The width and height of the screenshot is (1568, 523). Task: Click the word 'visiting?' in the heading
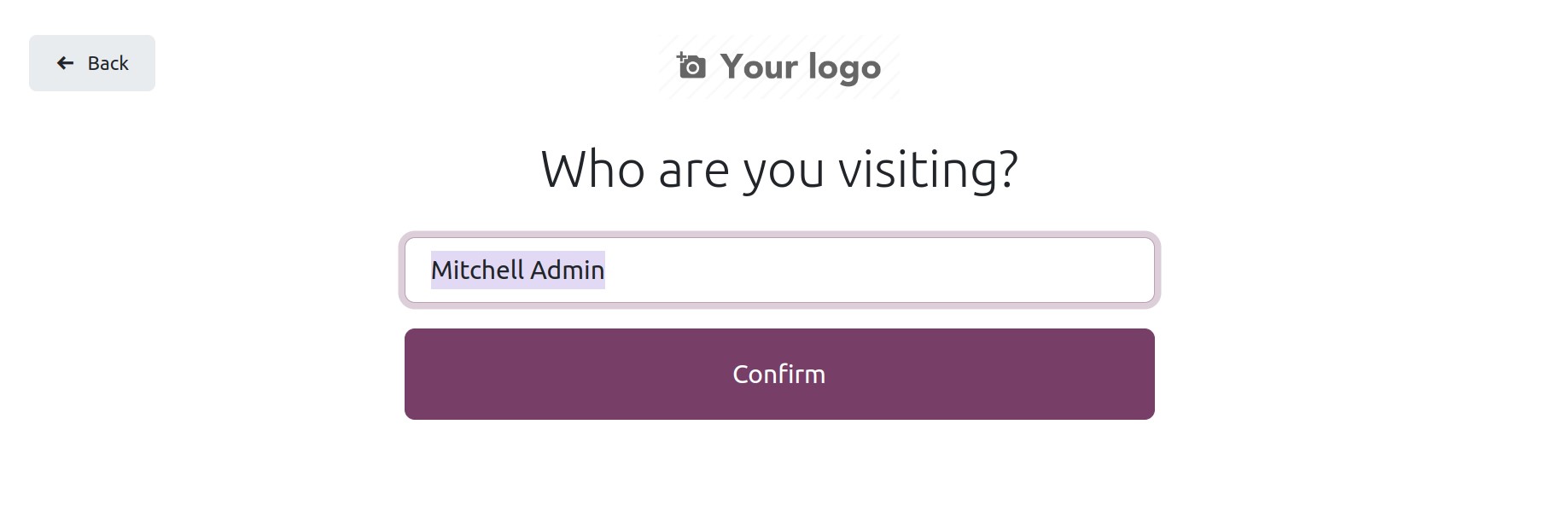coord(928,169)
